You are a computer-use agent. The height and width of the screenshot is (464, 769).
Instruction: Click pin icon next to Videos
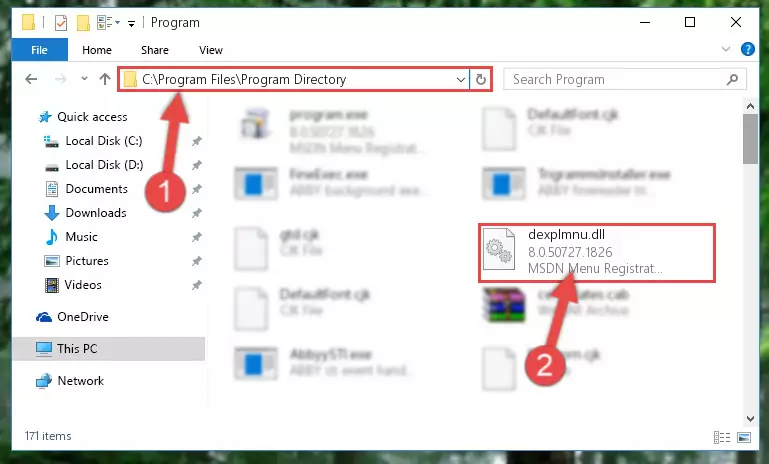196,285
